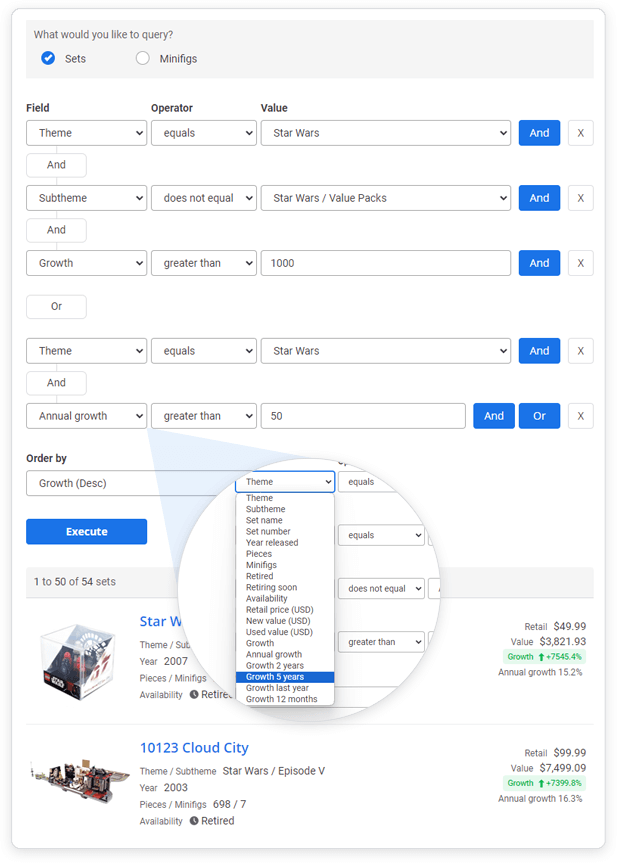Open the Annual growth field dropdown
Screen dimensions: 617x863
click(86, 416)
